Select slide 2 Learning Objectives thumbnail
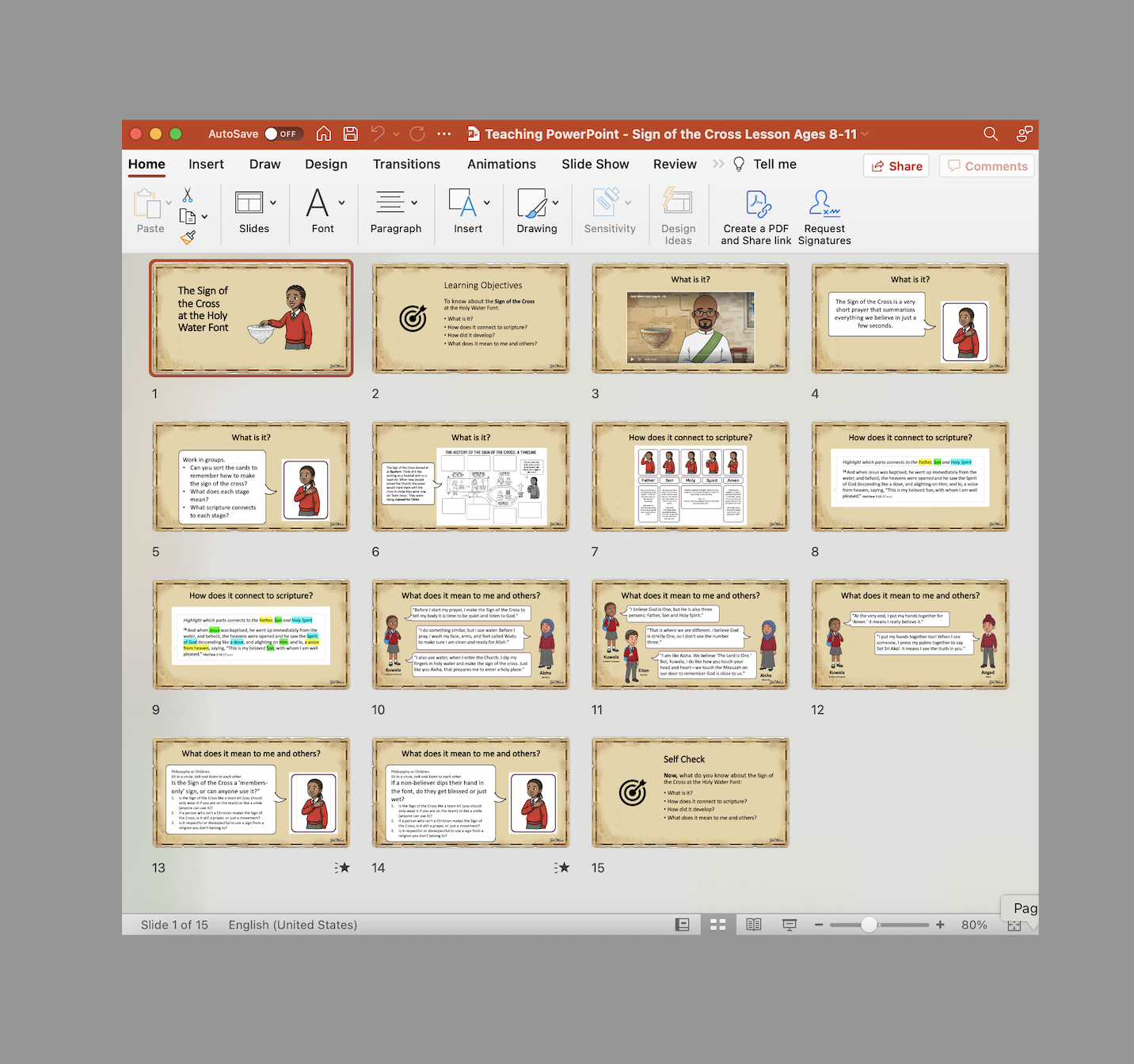The width and height of the screenshot is (1134, 1064). 471,318
